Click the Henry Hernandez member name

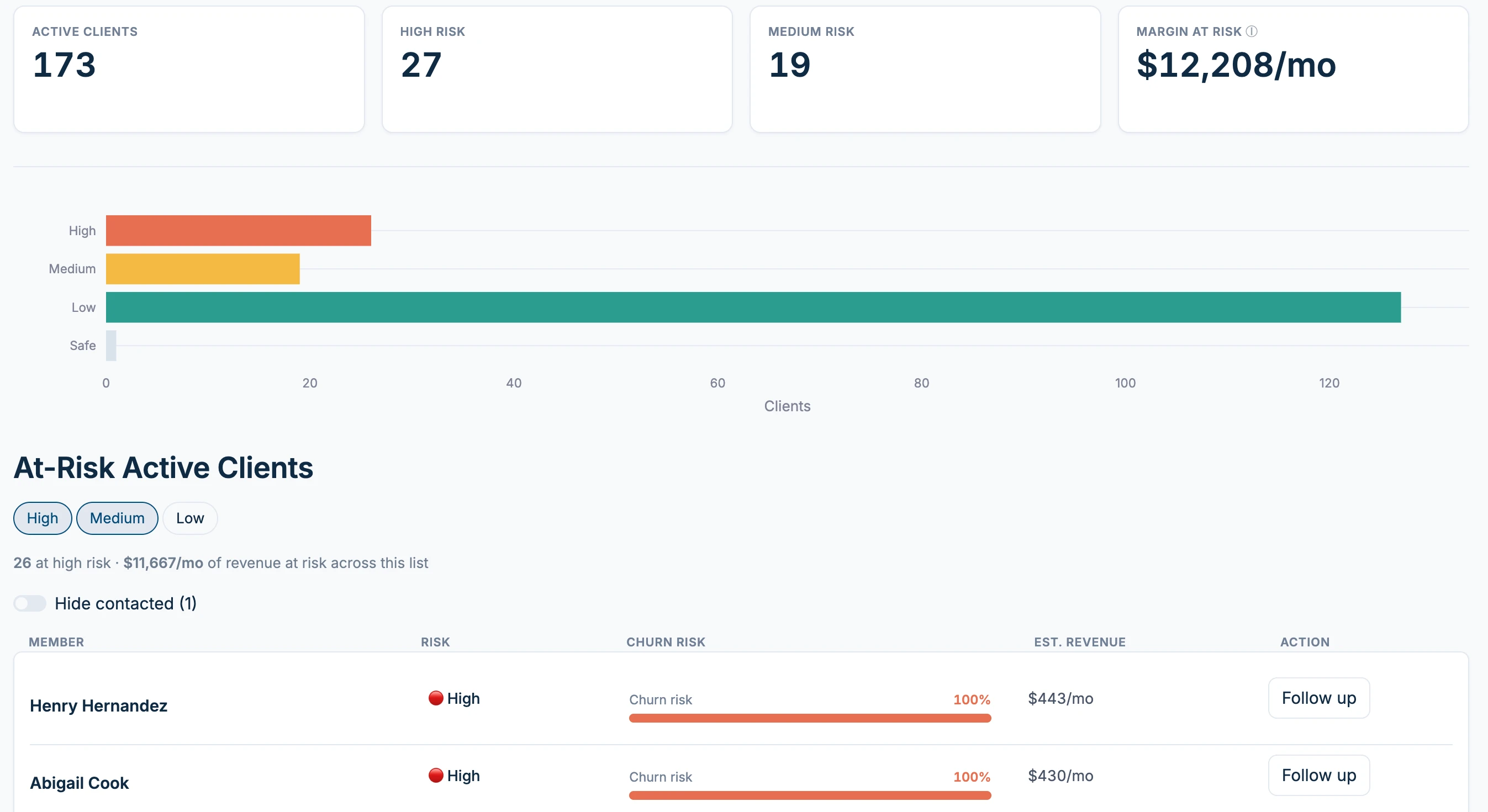(99, 705)
